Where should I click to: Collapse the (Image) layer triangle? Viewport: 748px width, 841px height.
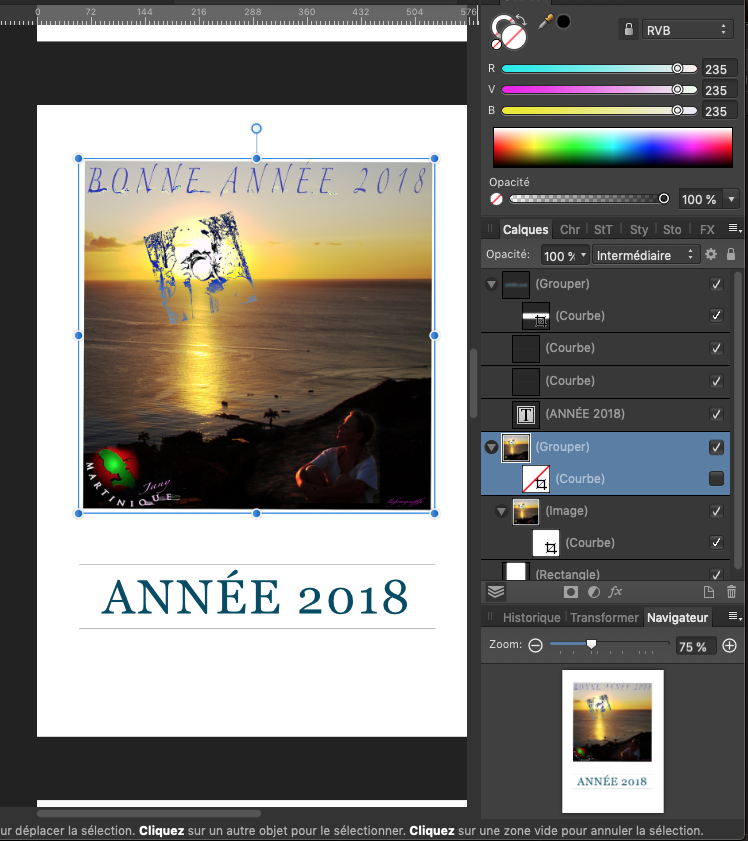click(x=501, y=511)
